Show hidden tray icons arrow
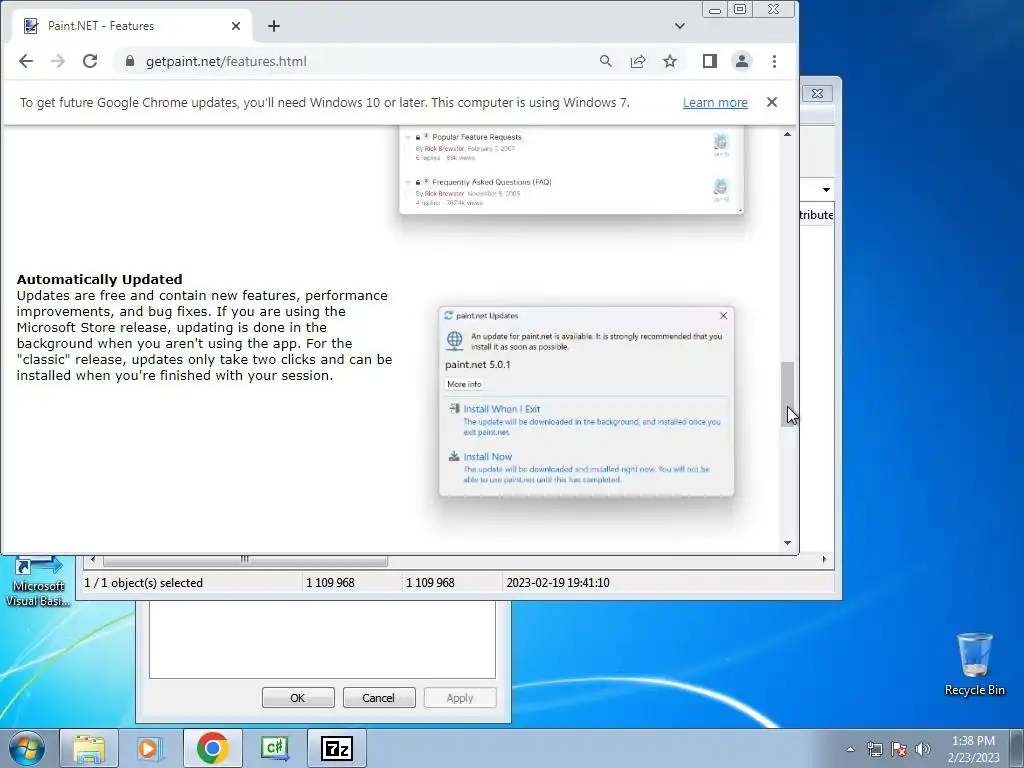The height and width of the screenshot is (768, 1024). pyautogui.click(x=850, y=749)
